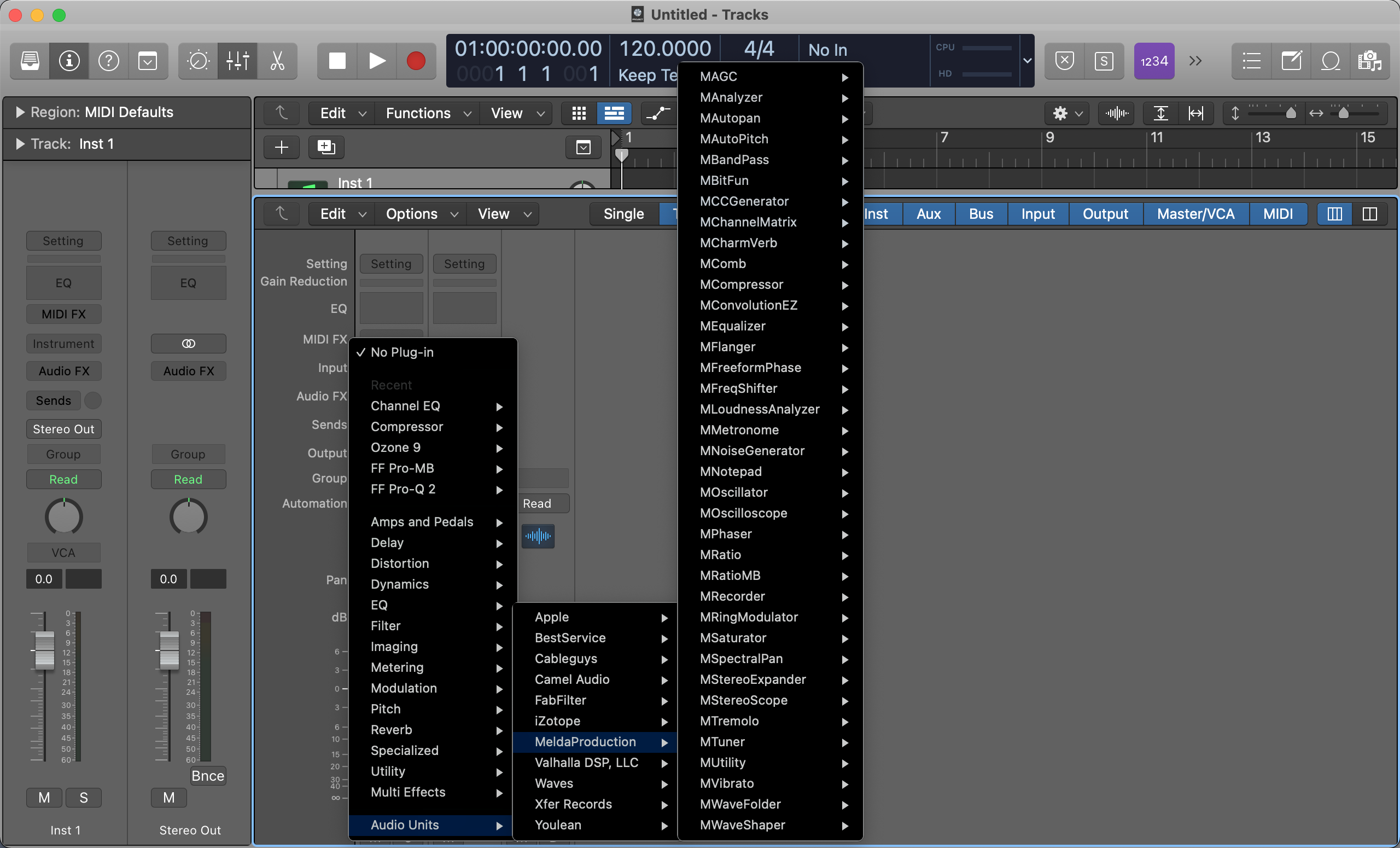Select the scissors tool icon
Viewport: 1400px width, 848px height.
pyautogui.click(x=278, y=61)
